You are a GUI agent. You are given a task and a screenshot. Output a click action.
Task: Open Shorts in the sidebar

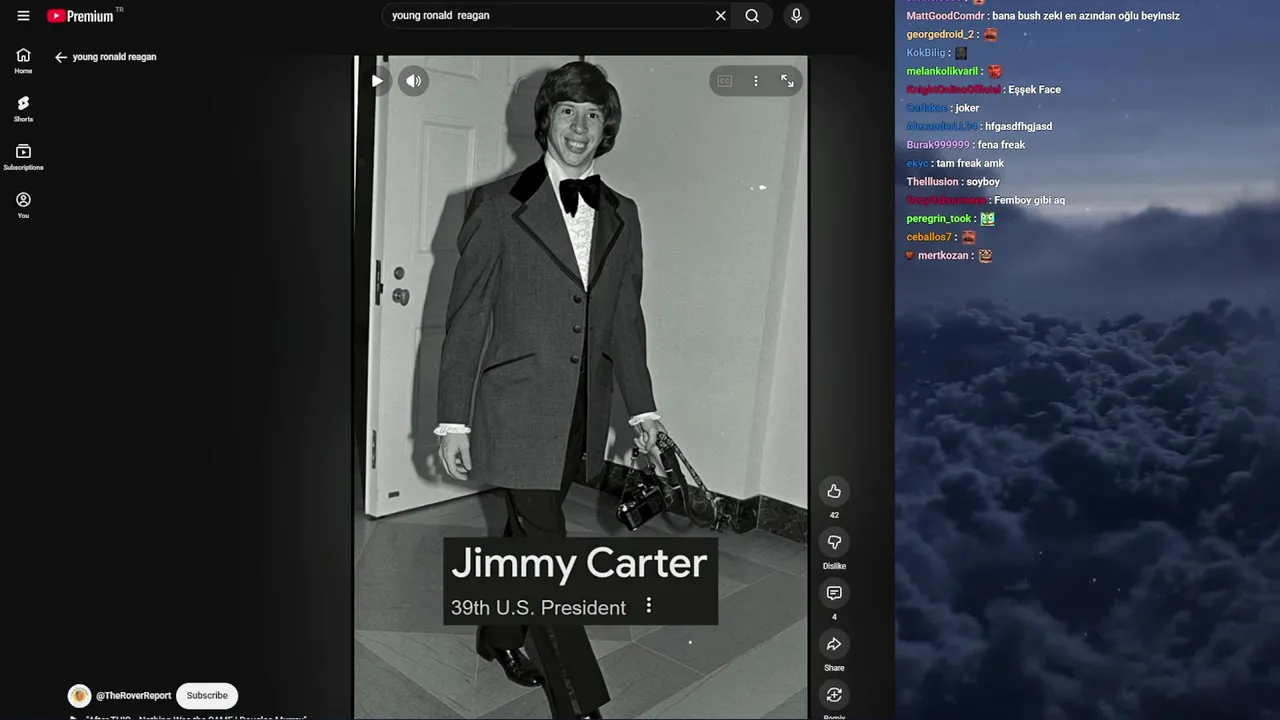(x=23, y=109)
